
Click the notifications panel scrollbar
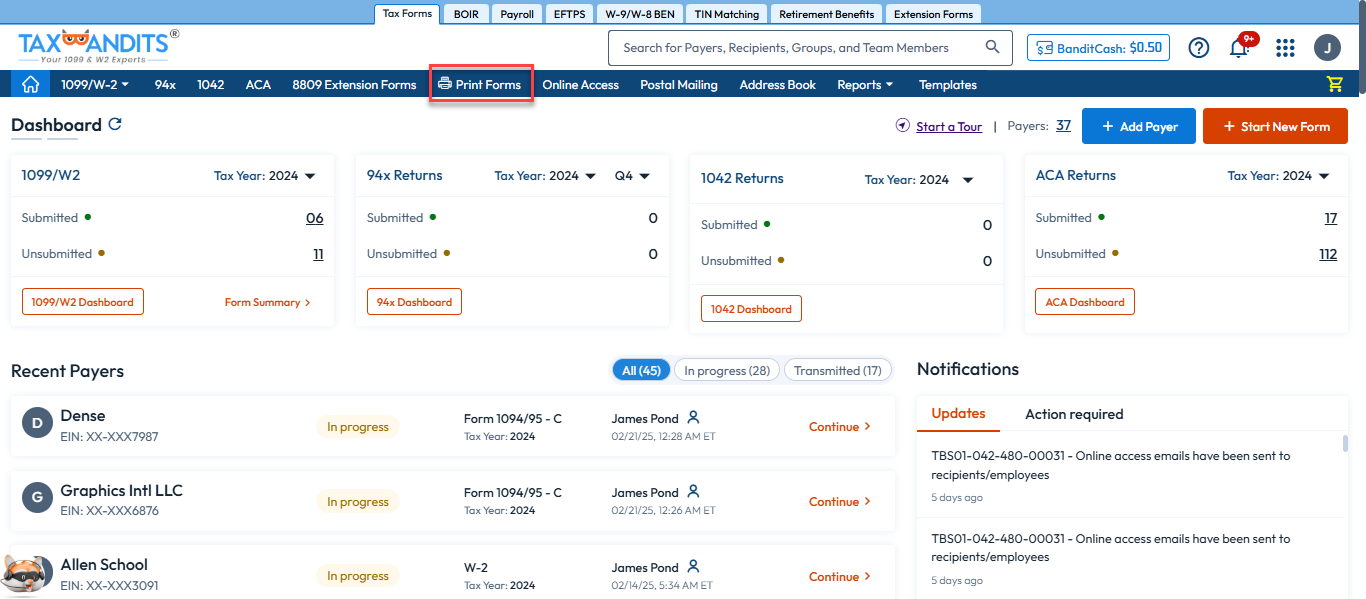(1346, 443)
